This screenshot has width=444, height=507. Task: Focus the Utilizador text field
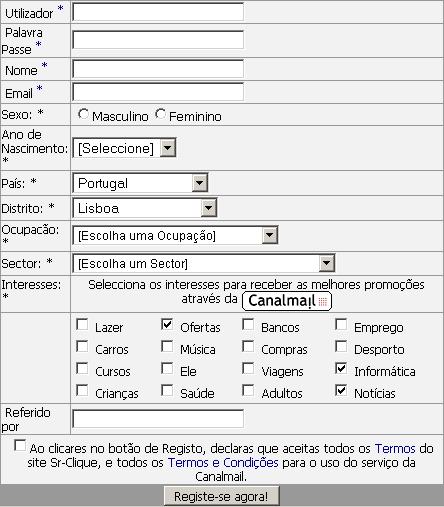[158, 12]
